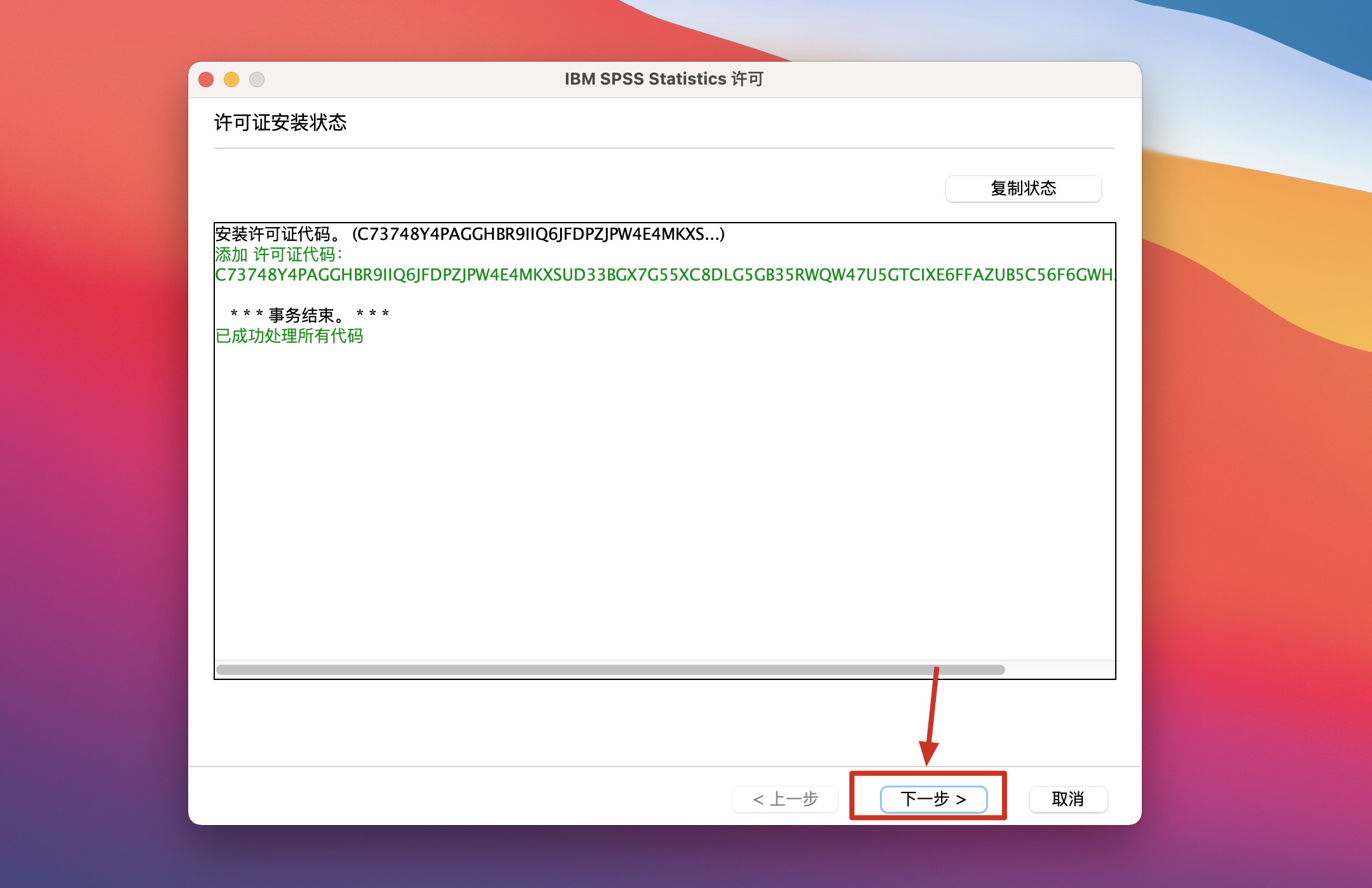The width and height of the screenshot is (1372, 888).
Task: Click the 复制状态 button
Action: coord(1022,188)
